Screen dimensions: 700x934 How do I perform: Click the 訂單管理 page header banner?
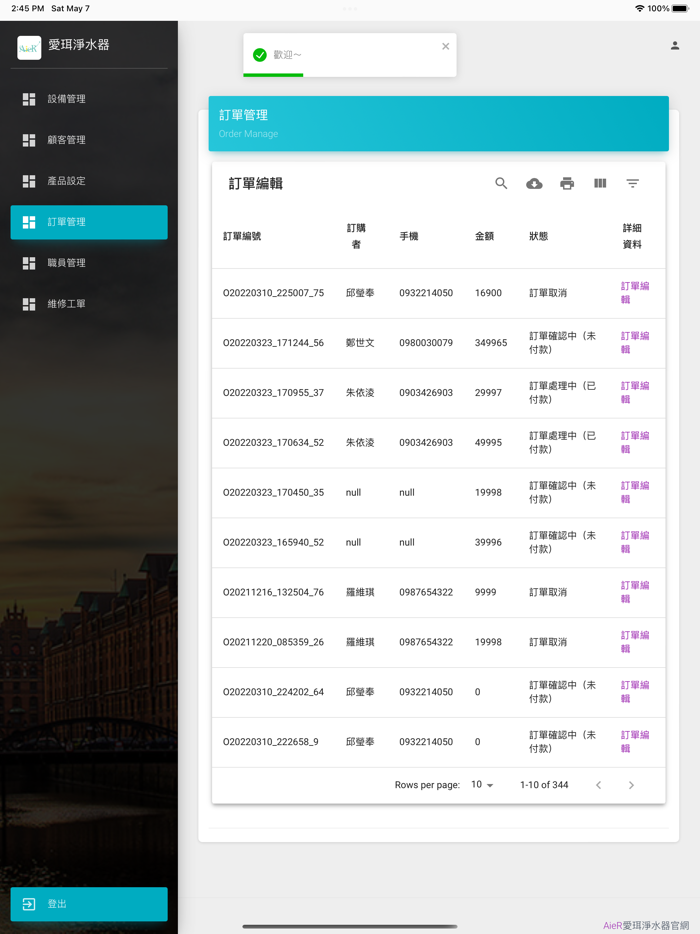click(x=438, y=123)
